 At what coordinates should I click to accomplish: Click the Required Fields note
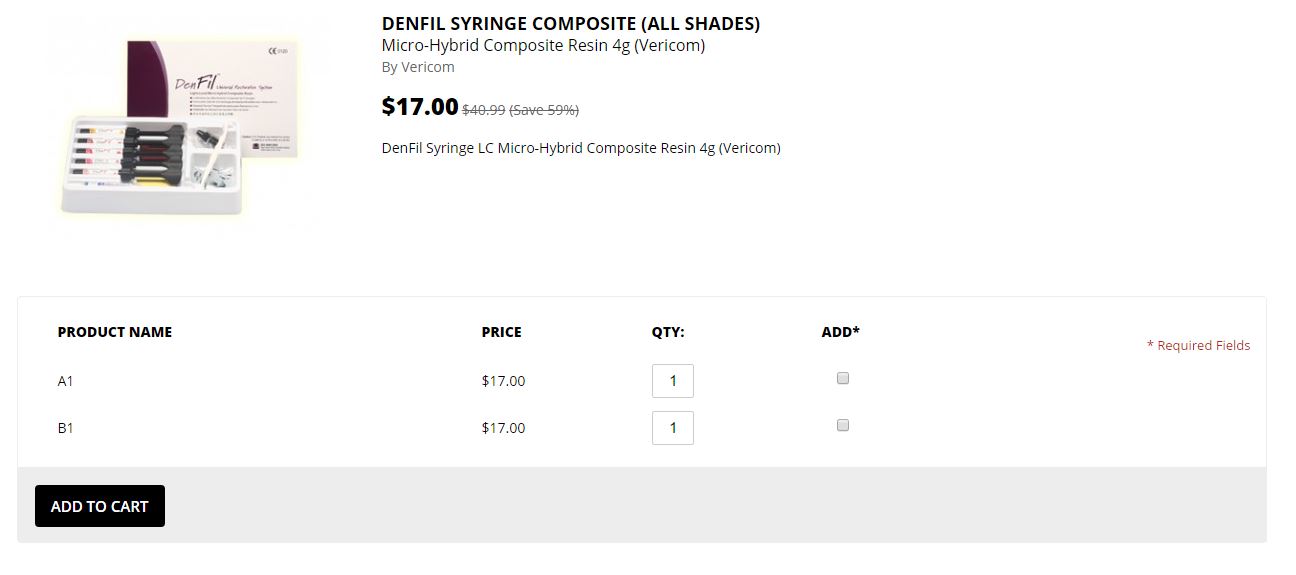coord(1198,345)
